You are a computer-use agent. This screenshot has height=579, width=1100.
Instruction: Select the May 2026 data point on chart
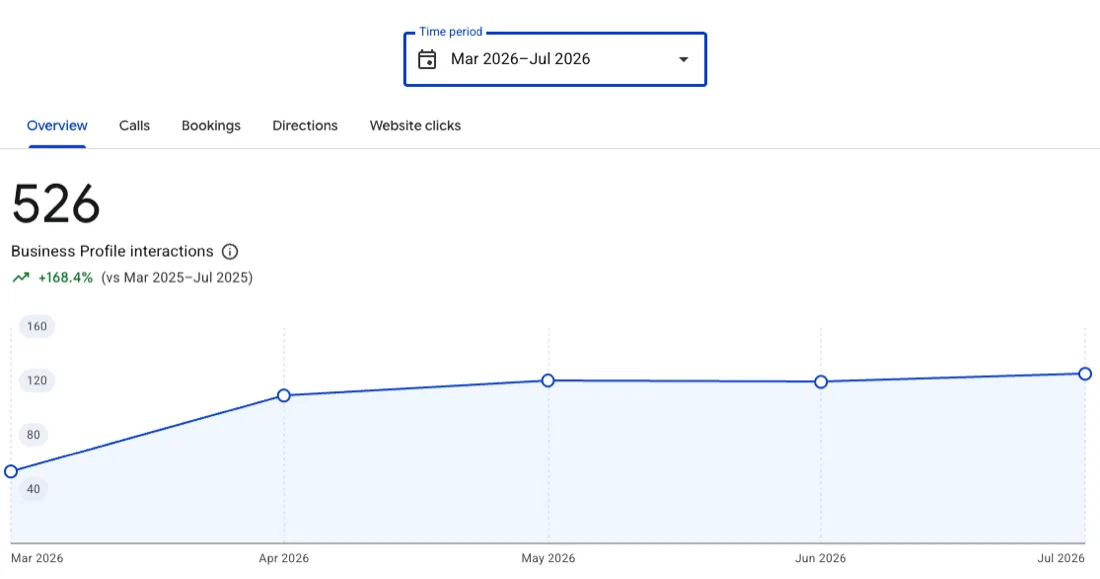pos(548,380)
